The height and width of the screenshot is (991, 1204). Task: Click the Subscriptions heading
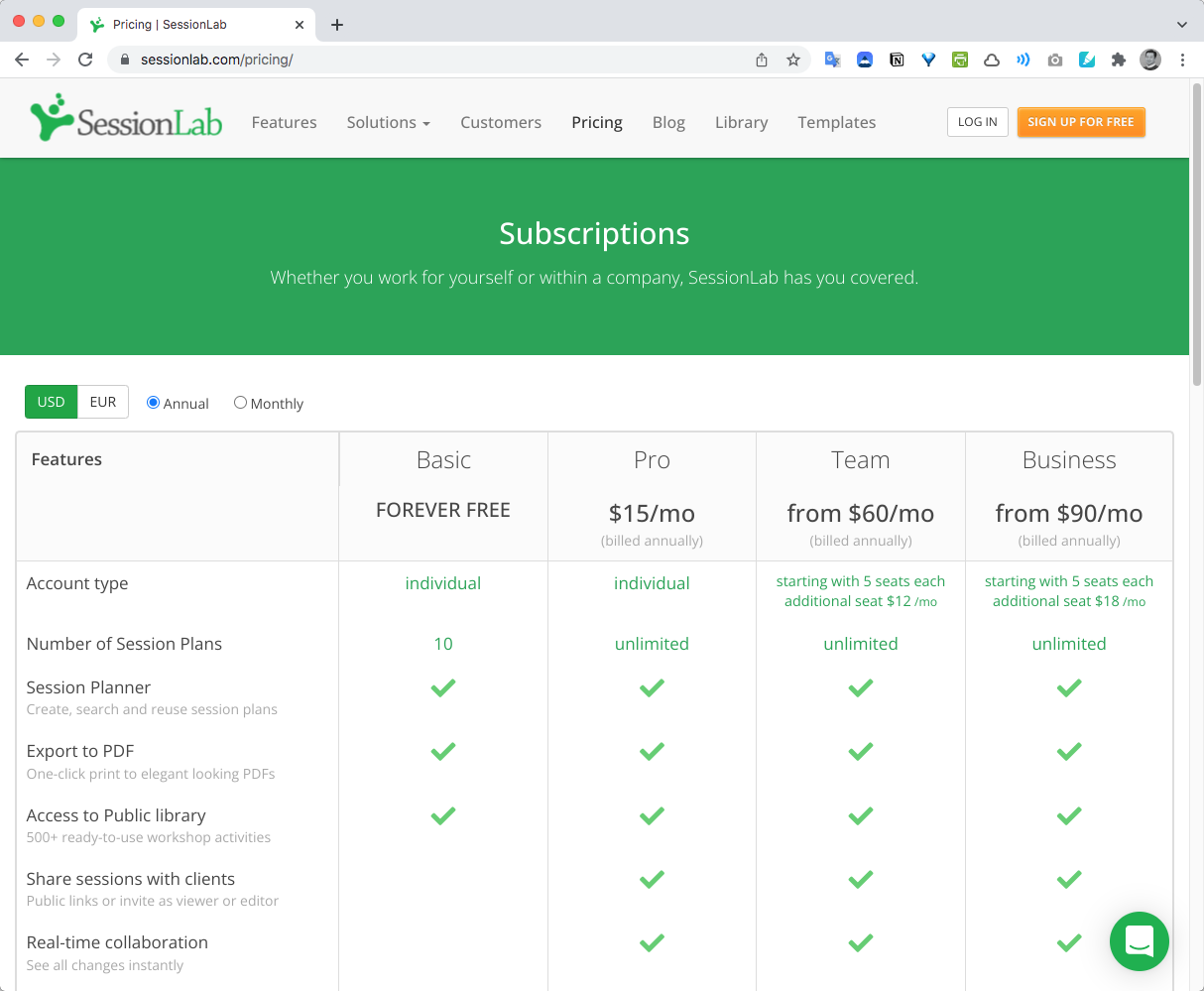[x=594, y=233]
